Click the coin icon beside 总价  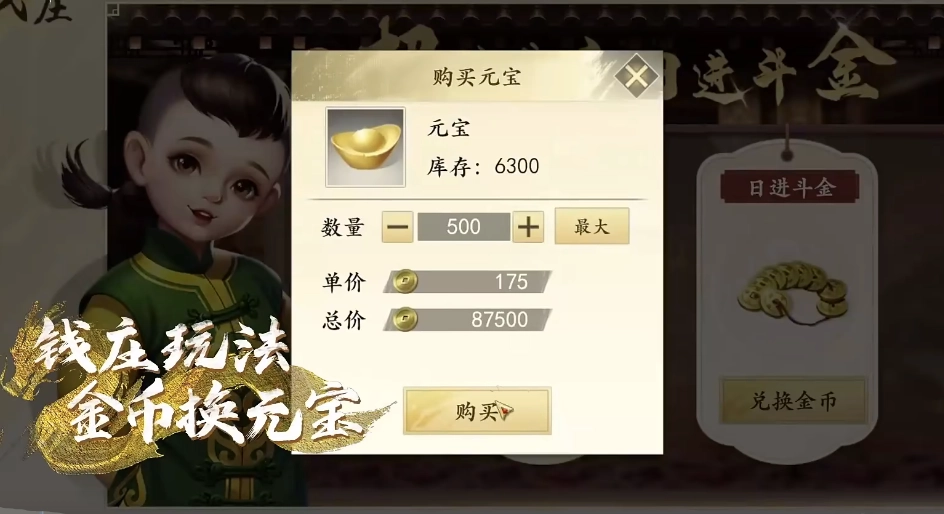tap(405, 320)
